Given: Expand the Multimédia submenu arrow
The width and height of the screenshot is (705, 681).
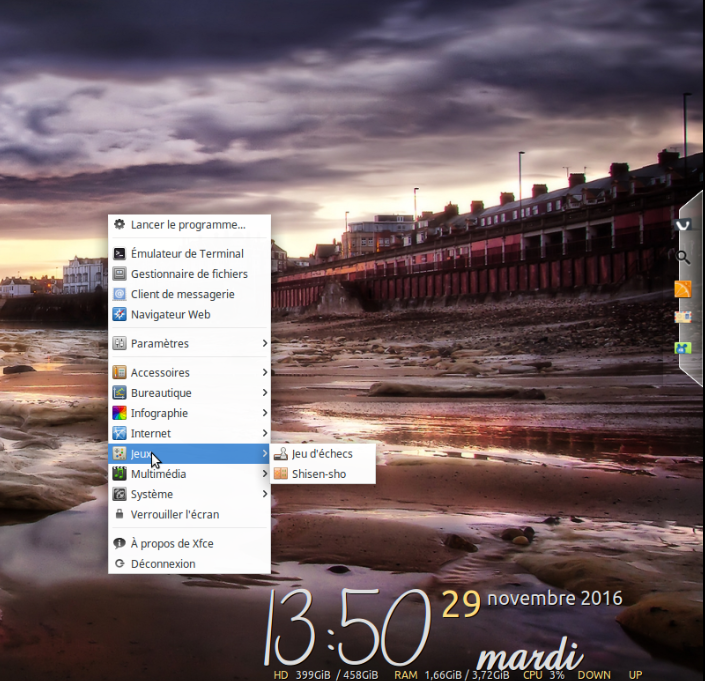Looking at the screenshot, I should [x=264, y=474].
